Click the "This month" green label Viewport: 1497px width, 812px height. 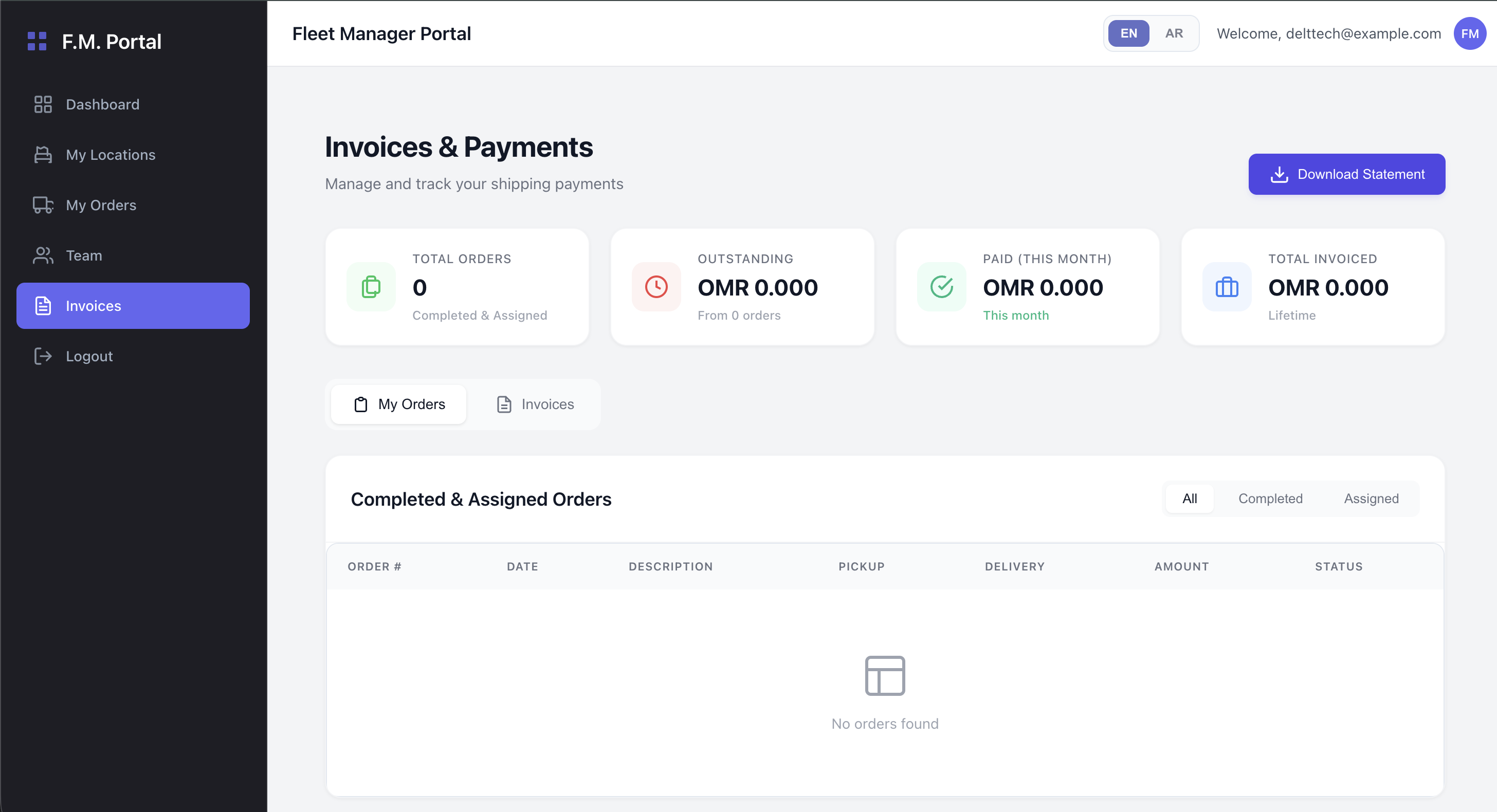1016,316
